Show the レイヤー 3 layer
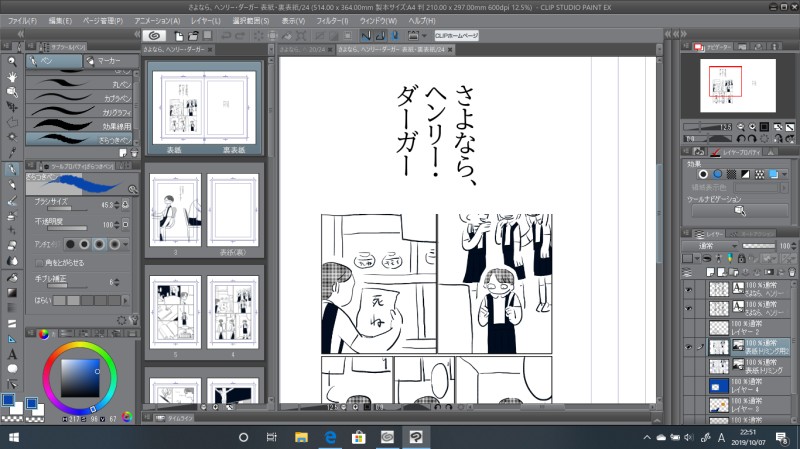The image size is (800, 449). click(689, 405)
